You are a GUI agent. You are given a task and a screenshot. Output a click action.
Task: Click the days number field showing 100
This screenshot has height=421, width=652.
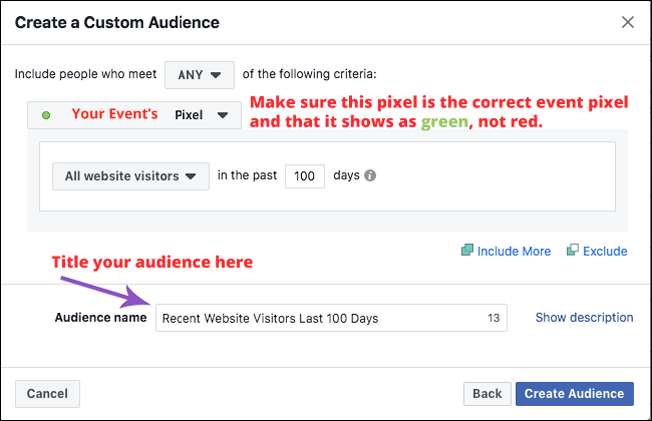(x=305, y=176)
